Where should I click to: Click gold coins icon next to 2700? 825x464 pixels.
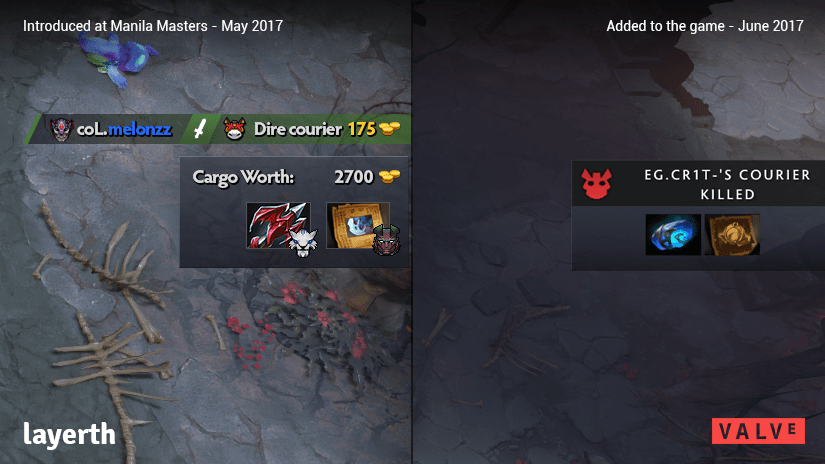(x=389, y=177)
